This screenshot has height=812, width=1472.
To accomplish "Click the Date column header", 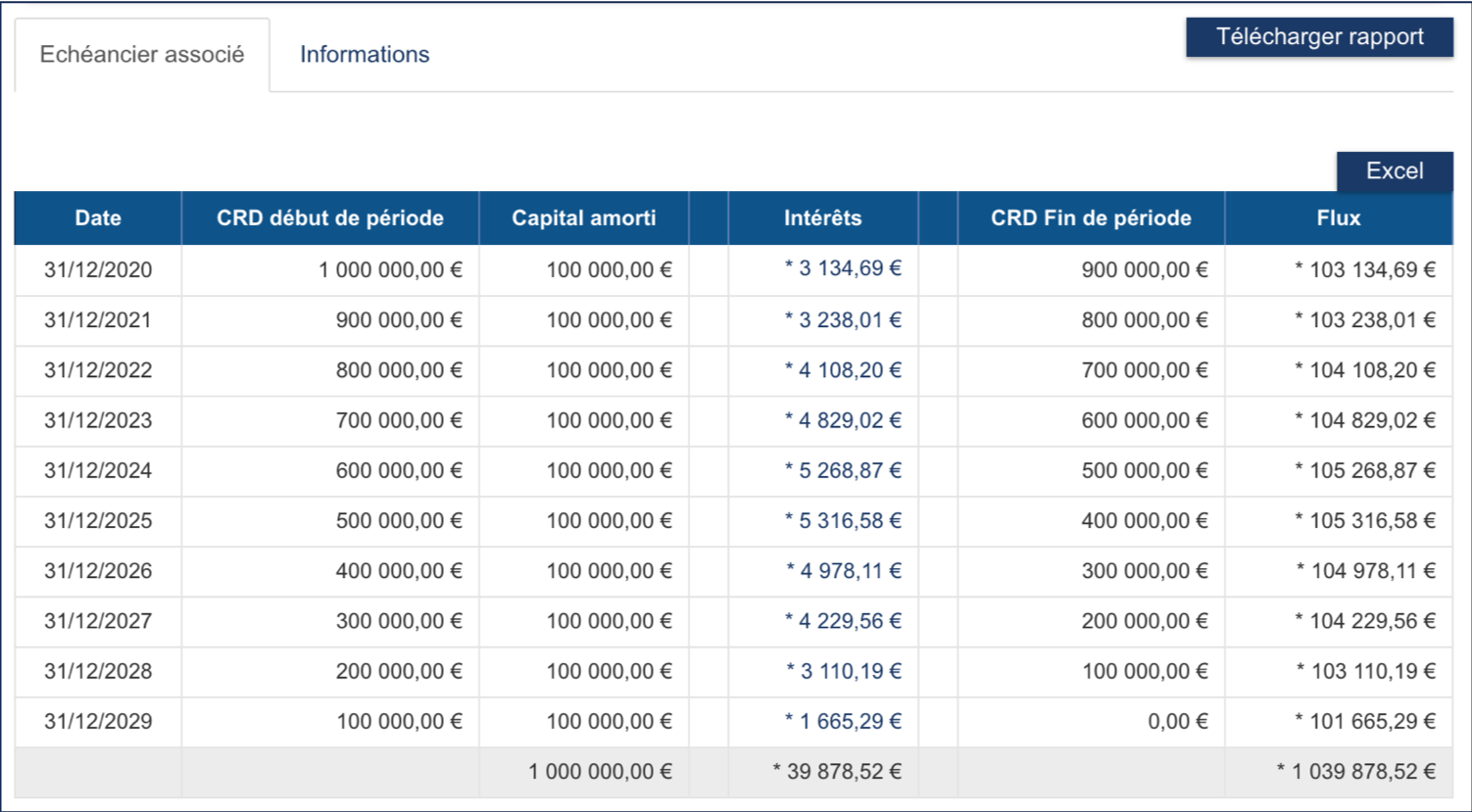I will tap(98, 218).
